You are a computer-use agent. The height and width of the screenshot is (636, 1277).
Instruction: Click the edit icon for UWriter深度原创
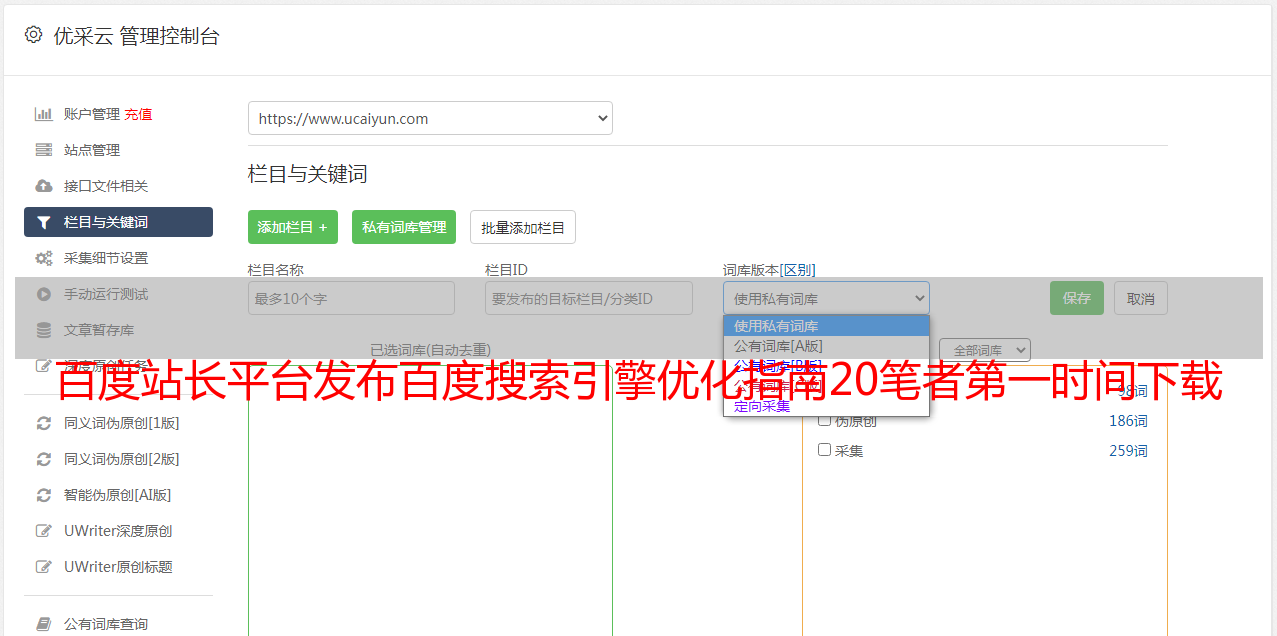coord(44,531)
